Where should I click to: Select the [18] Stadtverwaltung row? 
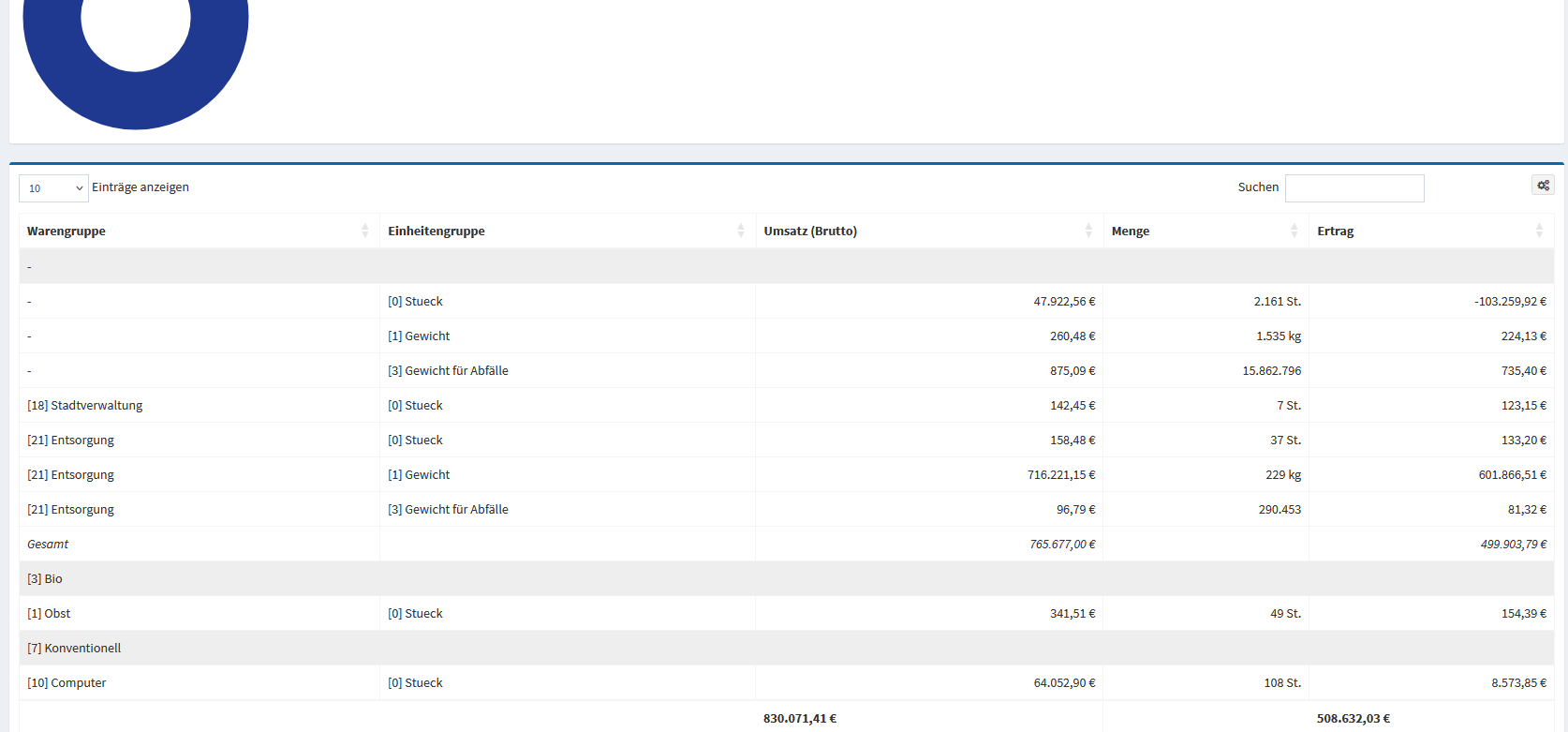(x=85, y=406)
